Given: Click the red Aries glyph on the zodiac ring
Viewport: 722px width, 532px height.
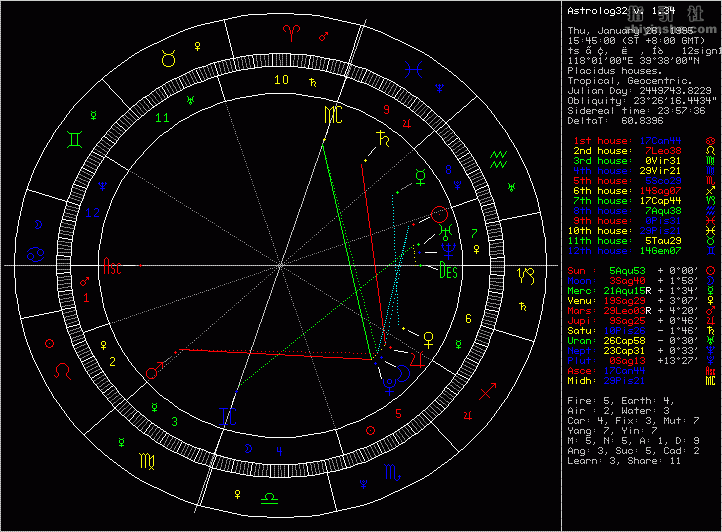Looking at the screenshot, I should (291, 33).
